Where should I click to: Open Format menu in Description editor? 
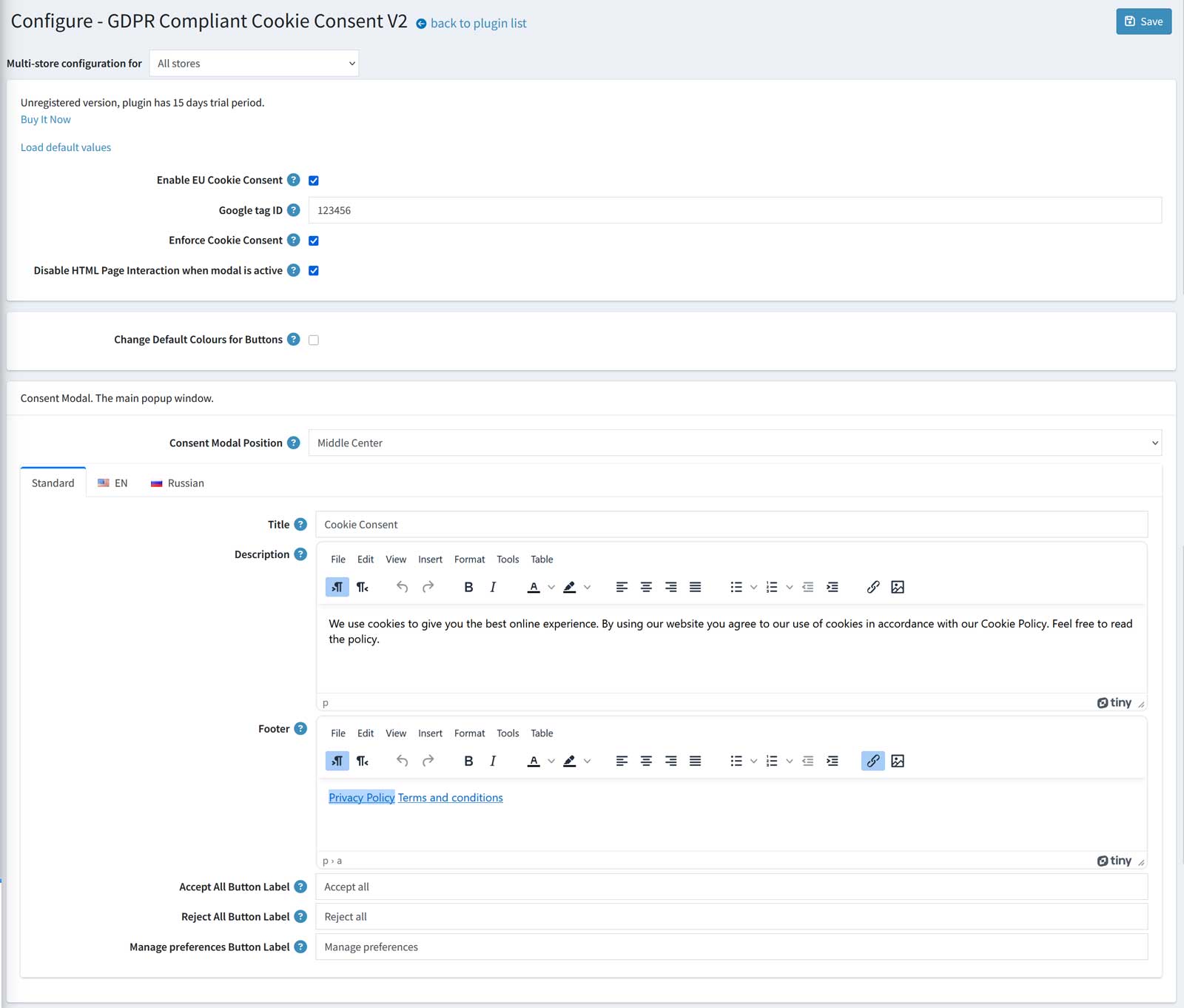click(470, 559)
